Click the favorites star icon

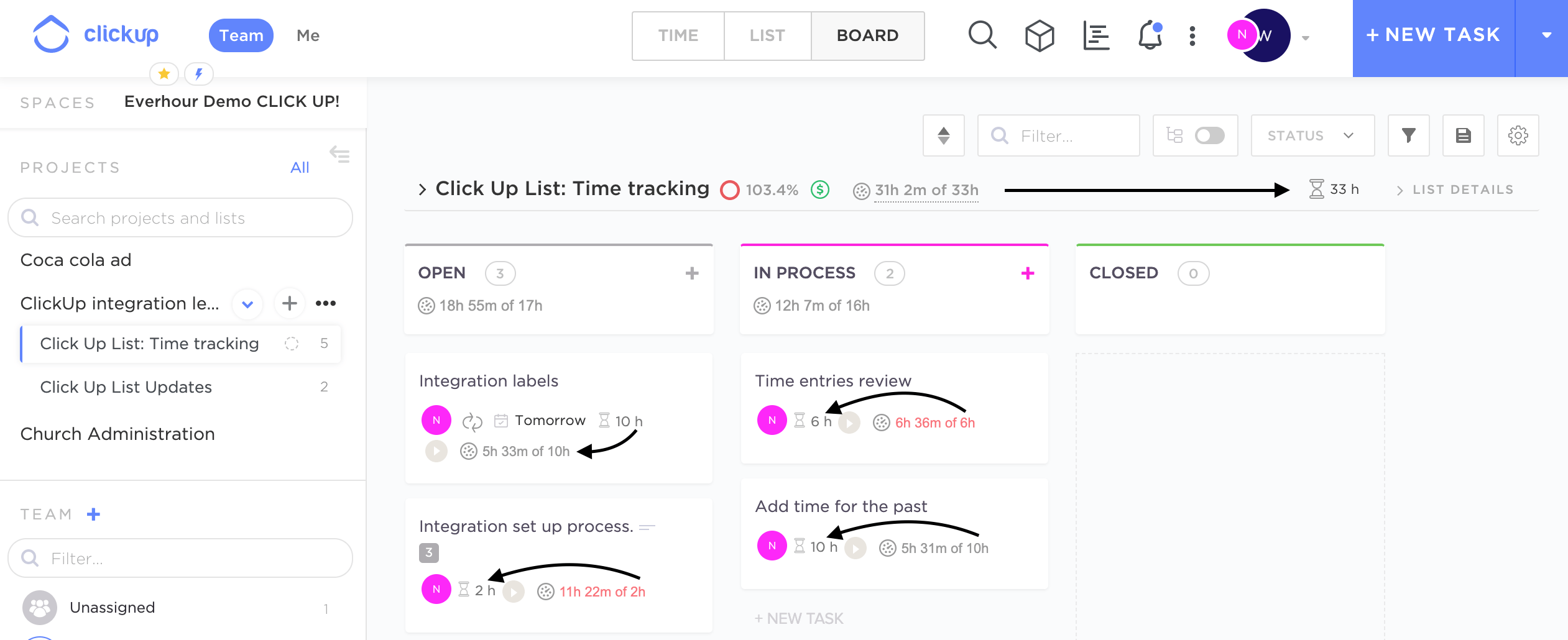[164, 74]
